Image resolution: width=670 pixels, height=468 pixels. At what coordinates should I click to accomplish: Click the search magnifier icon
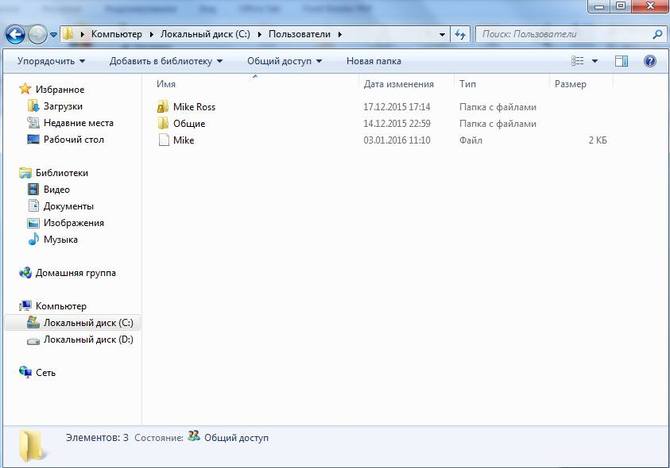pyautogui.click(x=658, y=34)
